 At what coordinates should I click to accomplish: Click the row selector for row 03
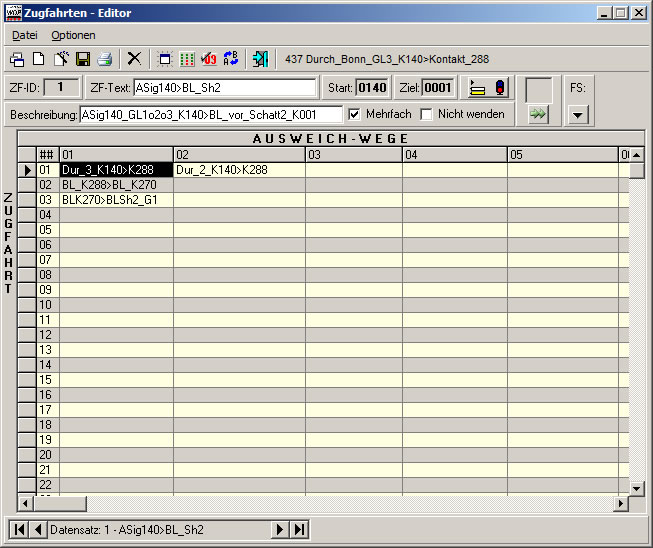point(27,200)
